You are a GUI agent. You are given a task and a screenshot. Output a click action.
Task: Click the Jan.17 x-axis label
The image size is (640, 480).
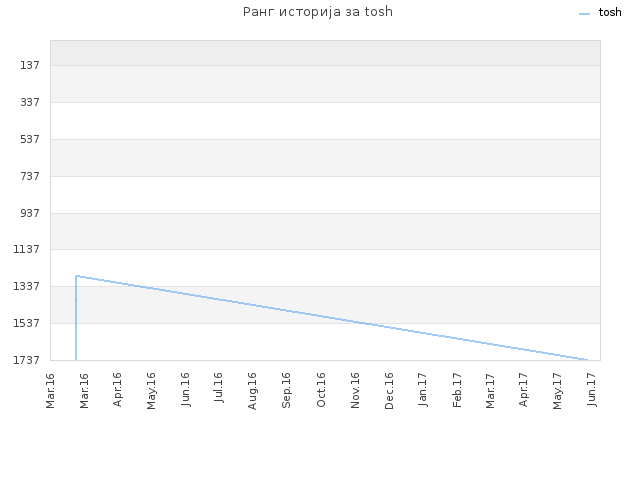click(423, 389)
